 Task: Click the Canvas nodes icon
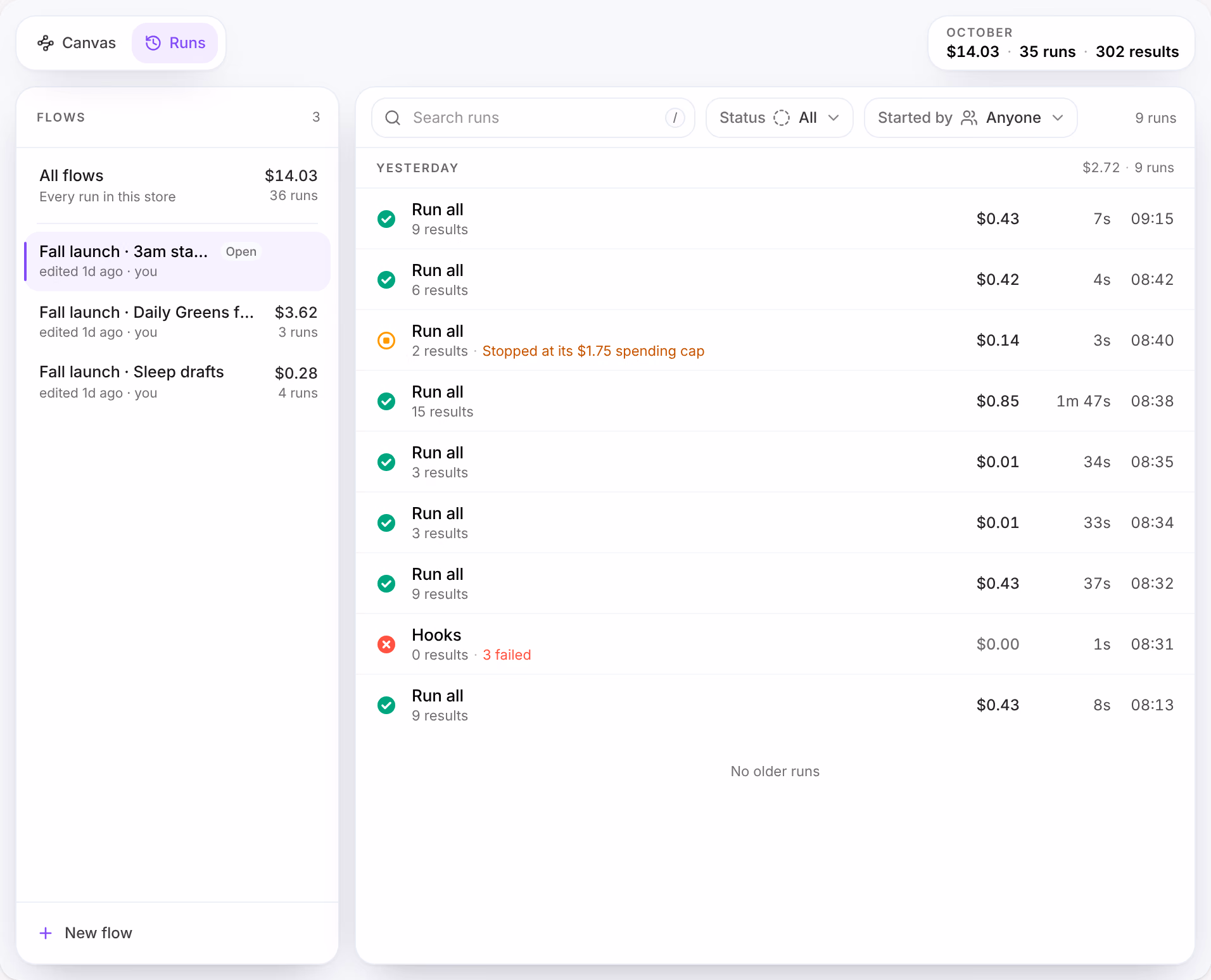(x=46, y=43)
